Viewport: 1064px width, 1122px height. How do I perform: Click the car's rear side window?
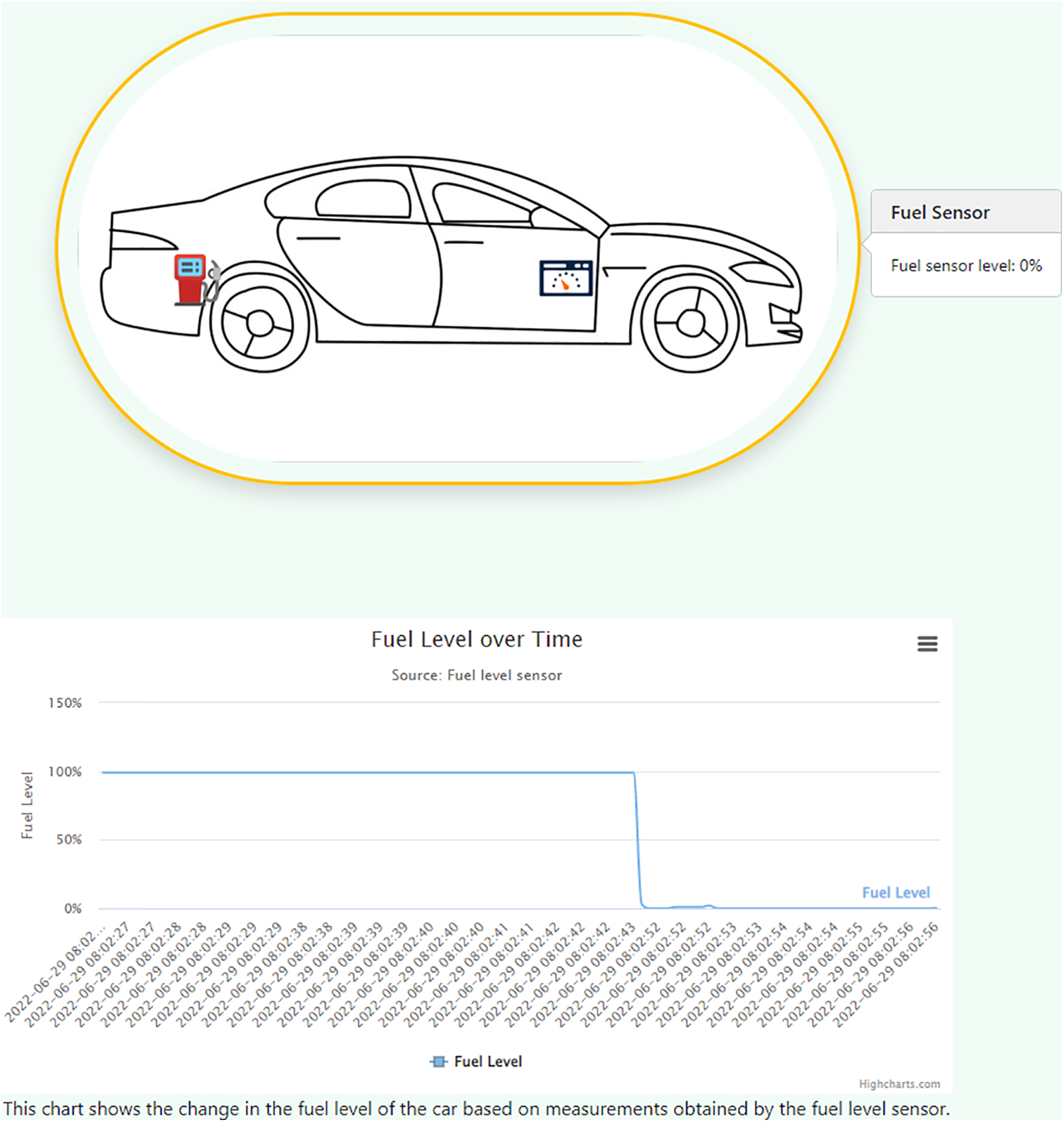pyautogui.click(x=363, y=199)
